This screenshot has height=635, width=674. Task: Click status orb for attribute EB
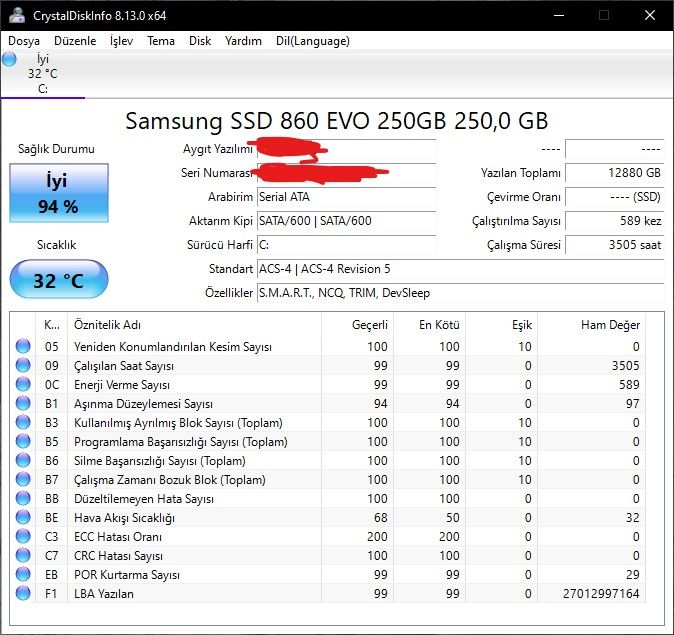pos(23,574)
